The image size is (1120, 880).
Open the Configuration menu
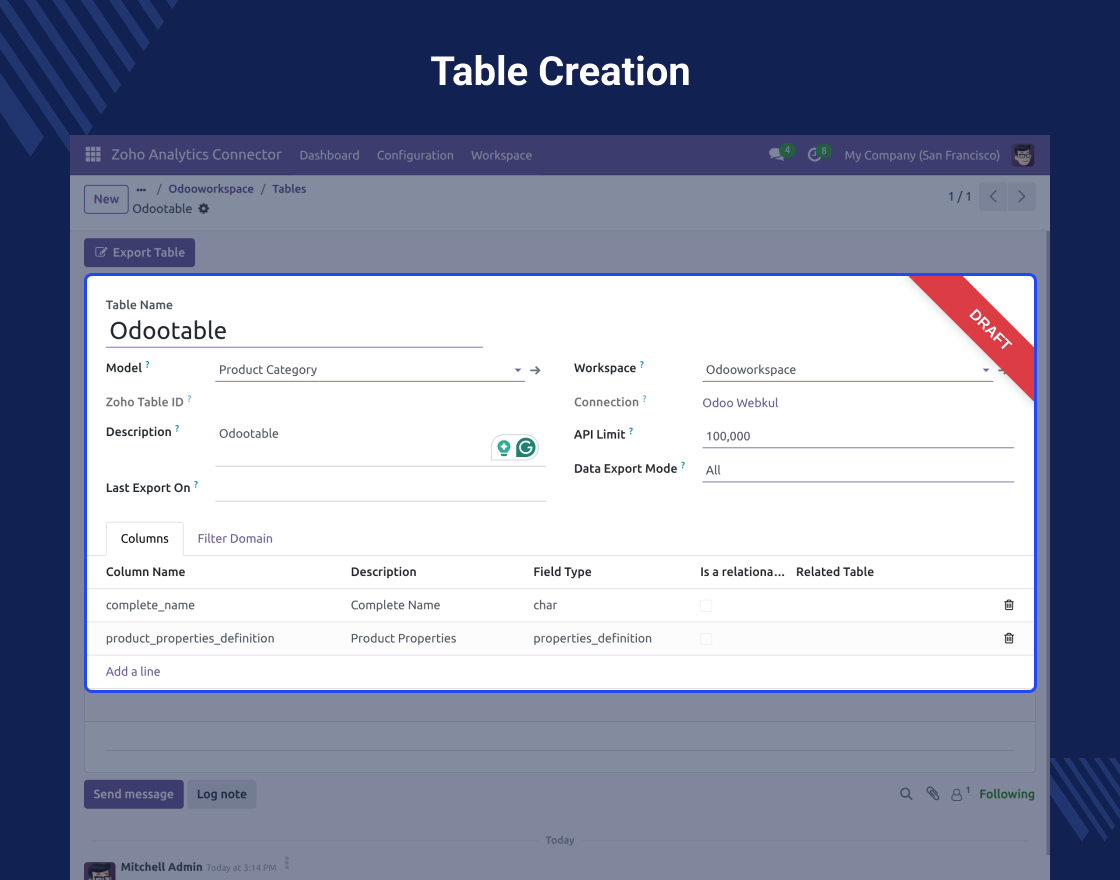click(x=415, y=155)
